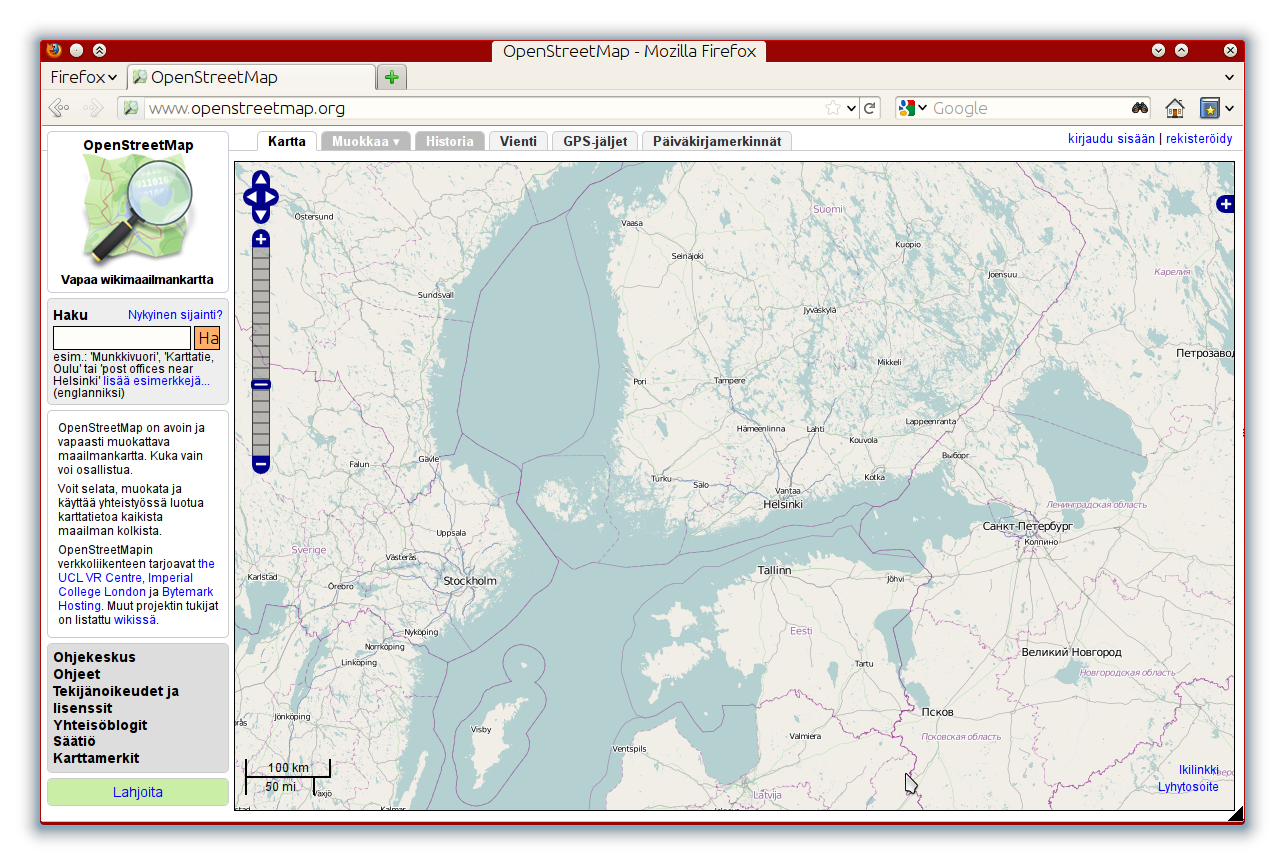The image size is (1285, 865).
Task: Click the zoom bar track above the handle
Action: click(x=261, y=313)
